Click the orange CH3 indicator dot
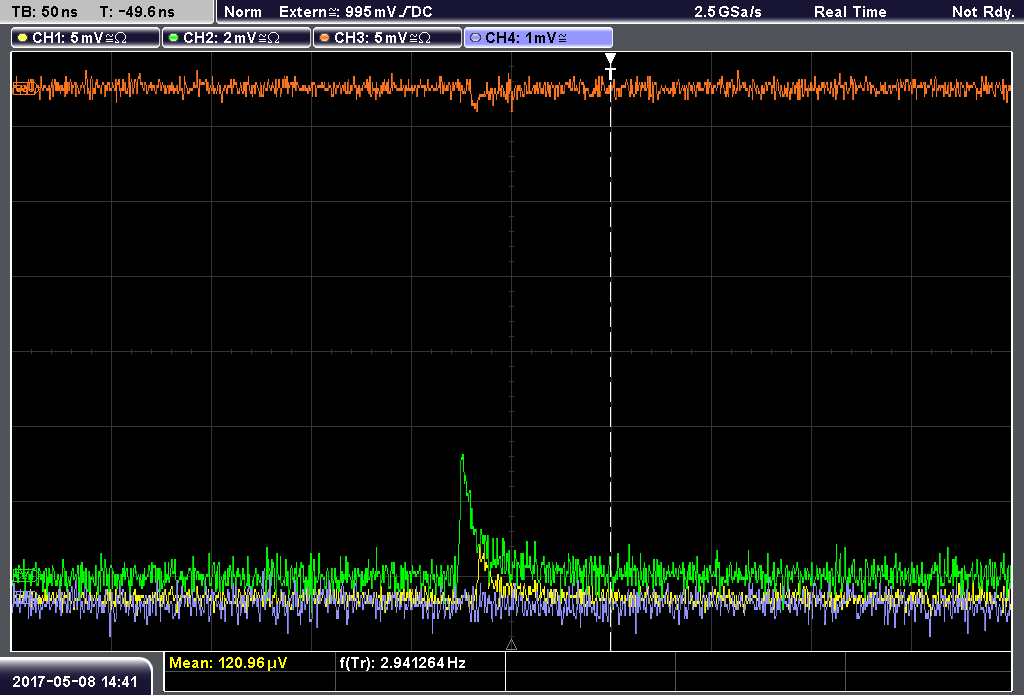Viewport: 1024px width, 695px height. (325, 38)
